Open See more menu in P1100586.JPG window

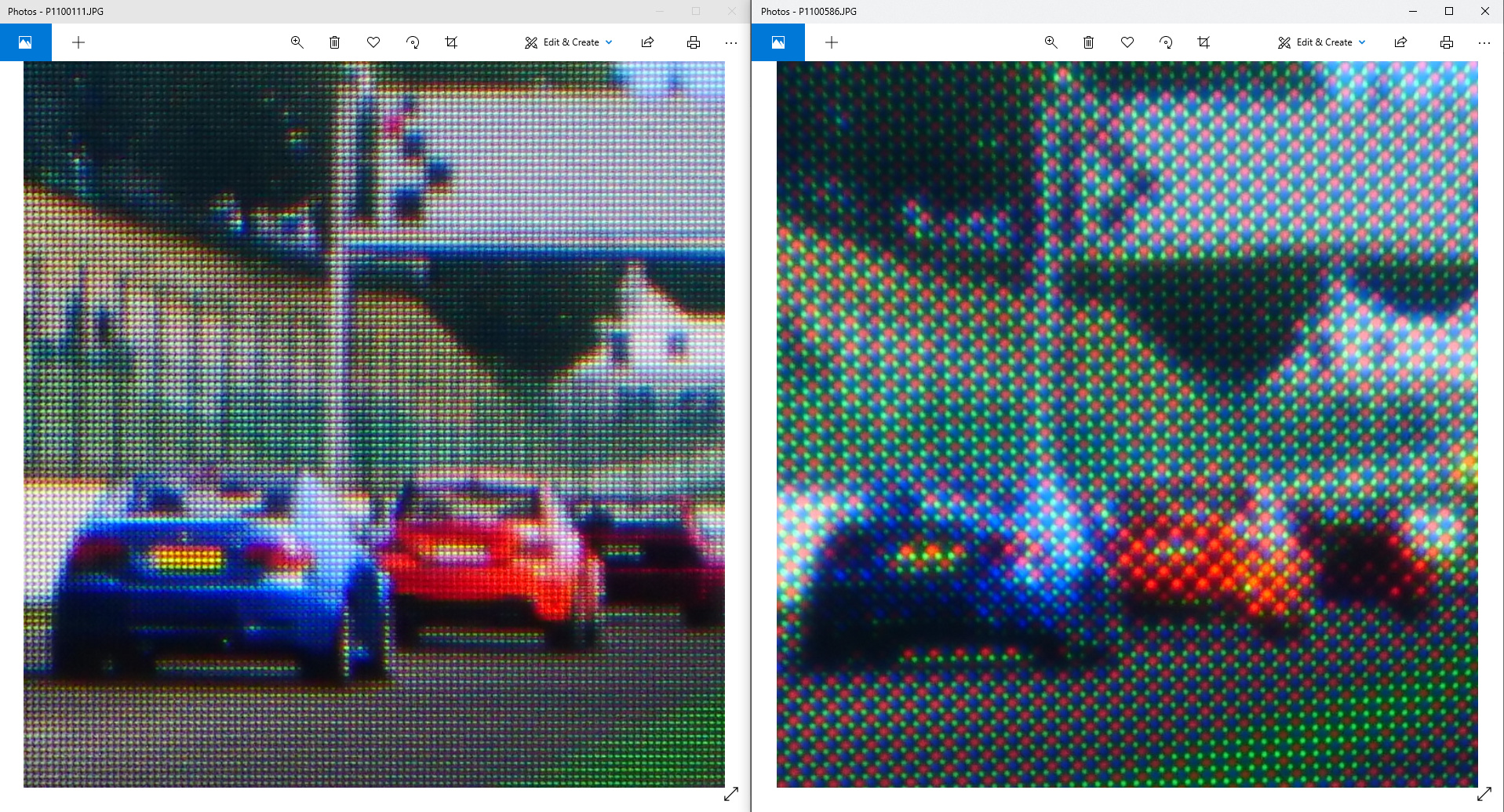click(x=1484, y=42)
